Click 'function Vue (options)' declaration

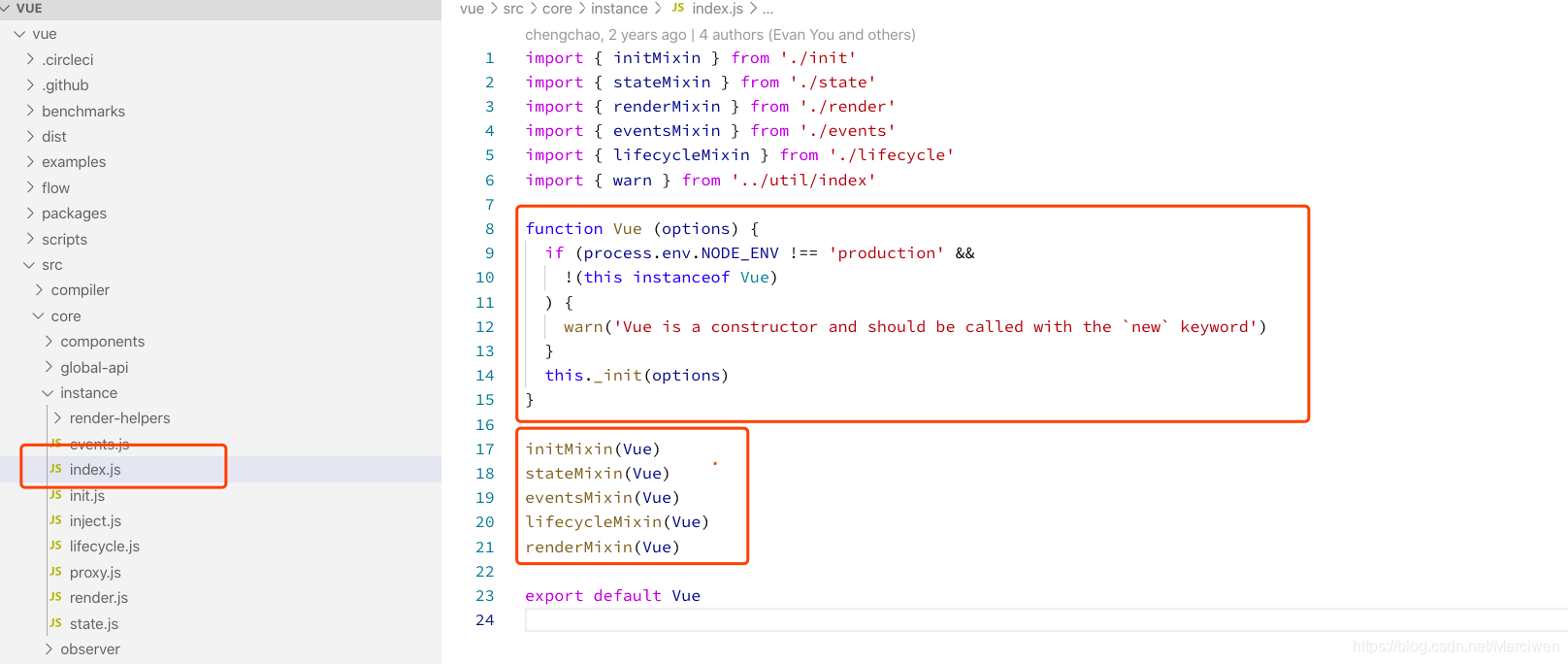pos(632,229)
